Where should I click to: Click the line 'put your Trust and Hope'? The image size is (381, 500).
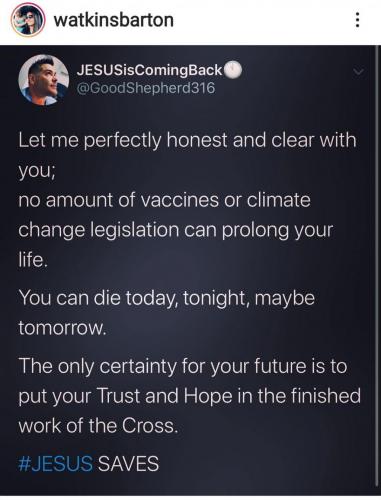pos(190,396)
